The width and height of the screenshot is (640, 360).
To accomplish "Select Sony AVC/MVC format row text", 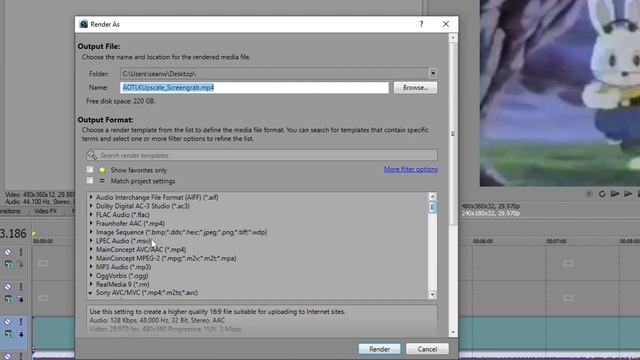I will pyautogui.click(x=147, y=293).
